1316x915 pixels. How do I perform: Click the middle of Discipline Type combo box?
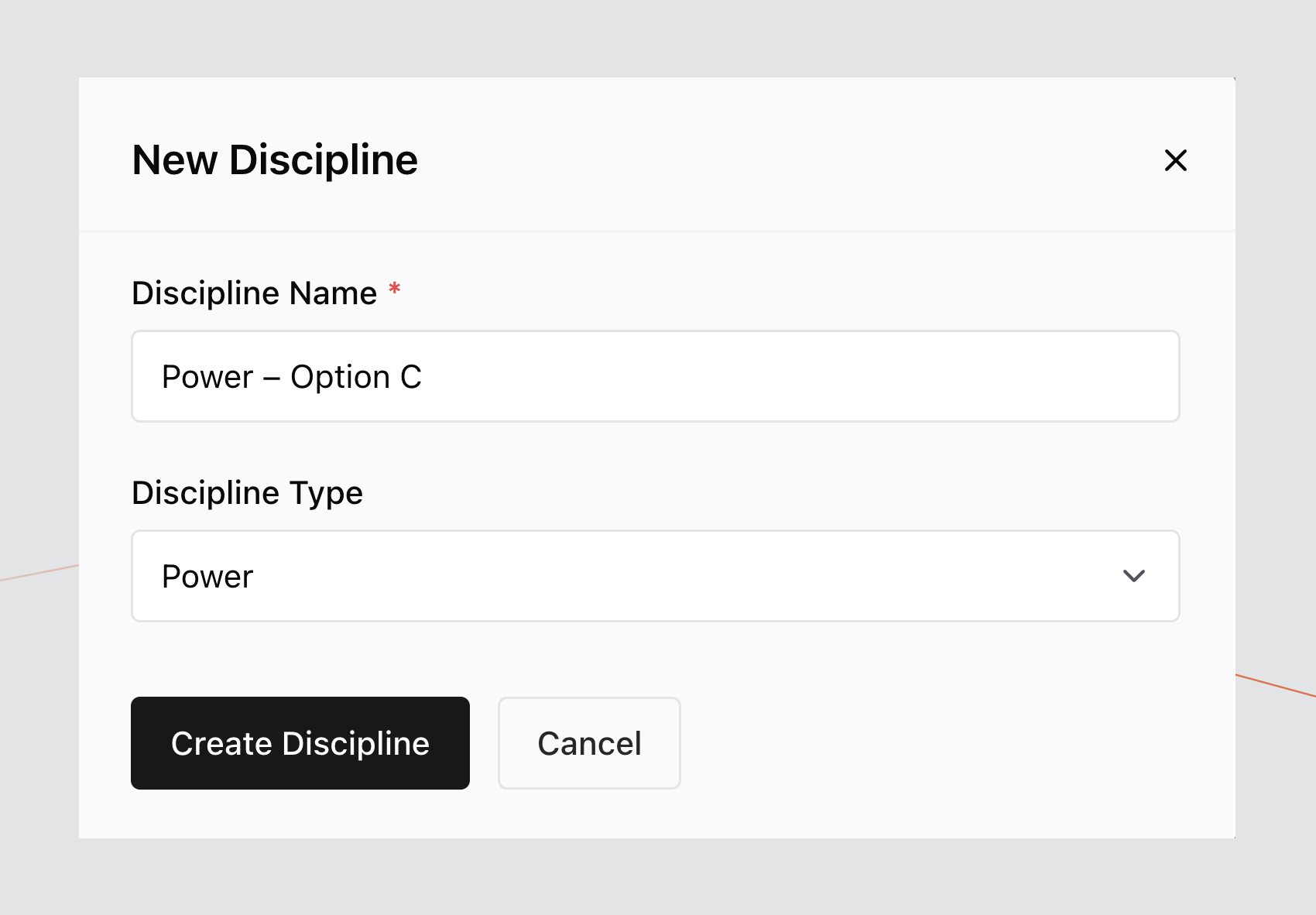coord(655,576)
